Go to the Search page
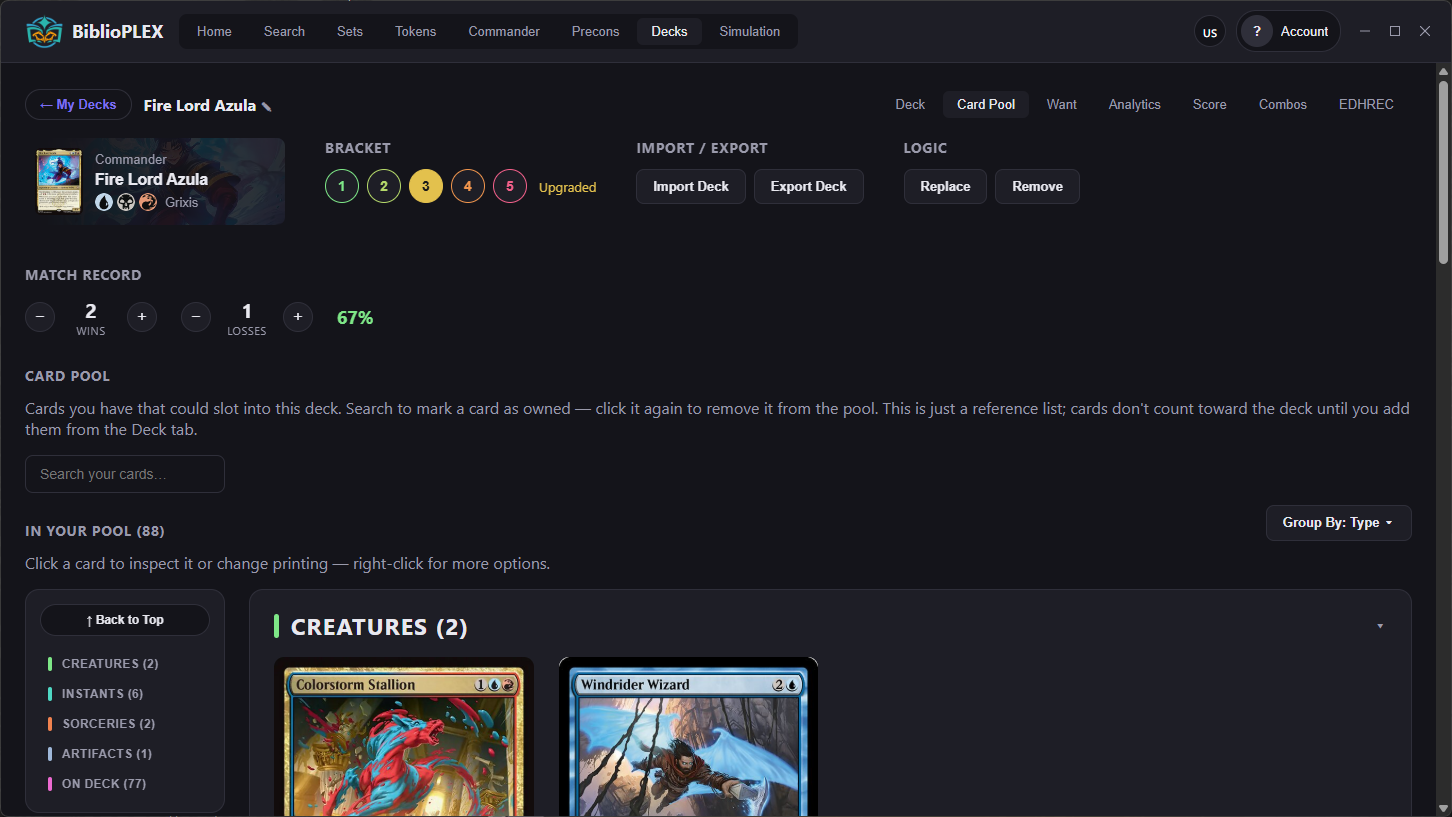 [284, 32]
